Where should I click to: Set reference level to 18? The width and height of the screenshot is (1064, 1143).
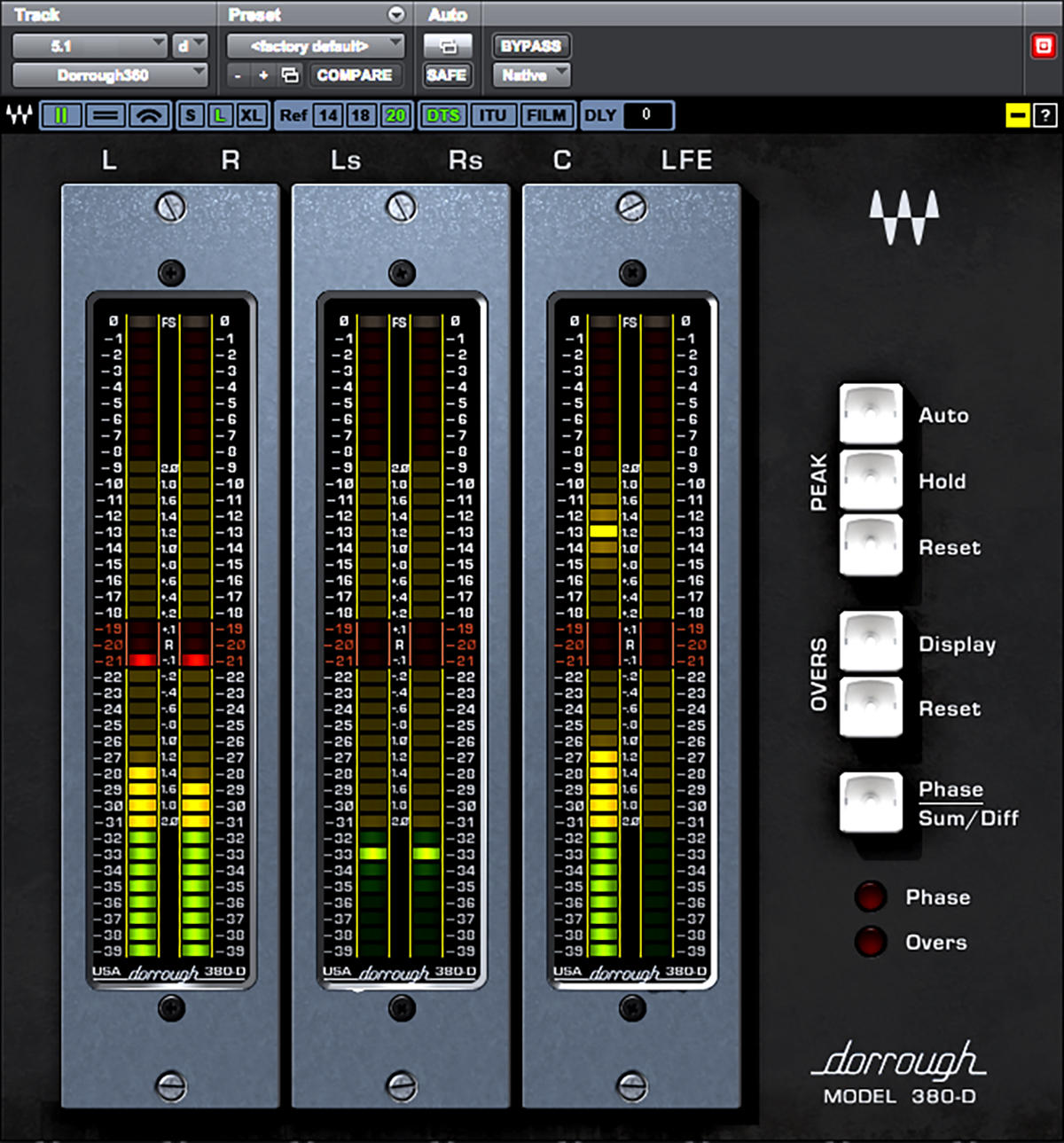pyautogui.click(x=360, y=115)
